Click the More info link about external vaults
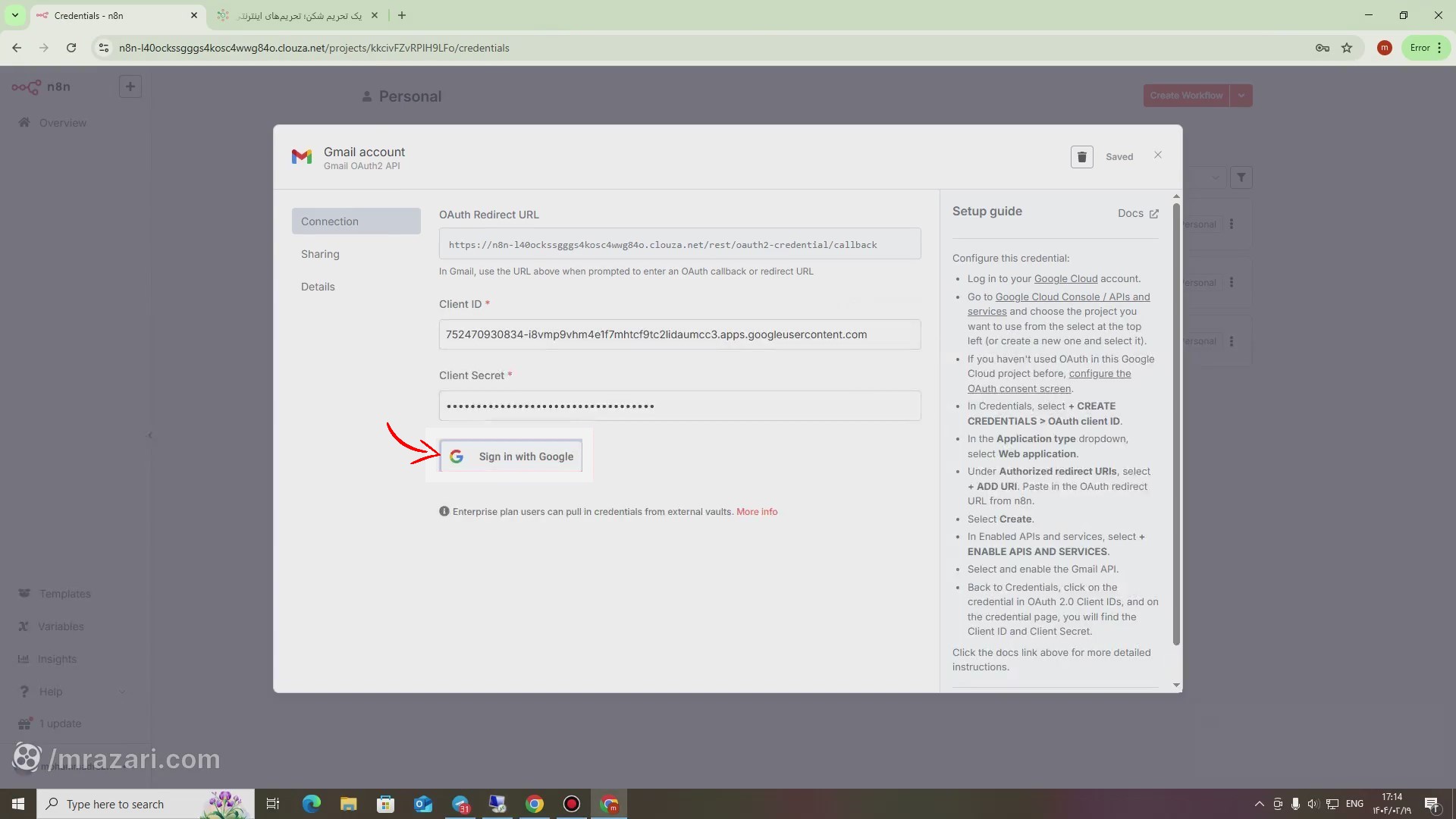Screen dimensions: 1456x819 tap(756, 511)
